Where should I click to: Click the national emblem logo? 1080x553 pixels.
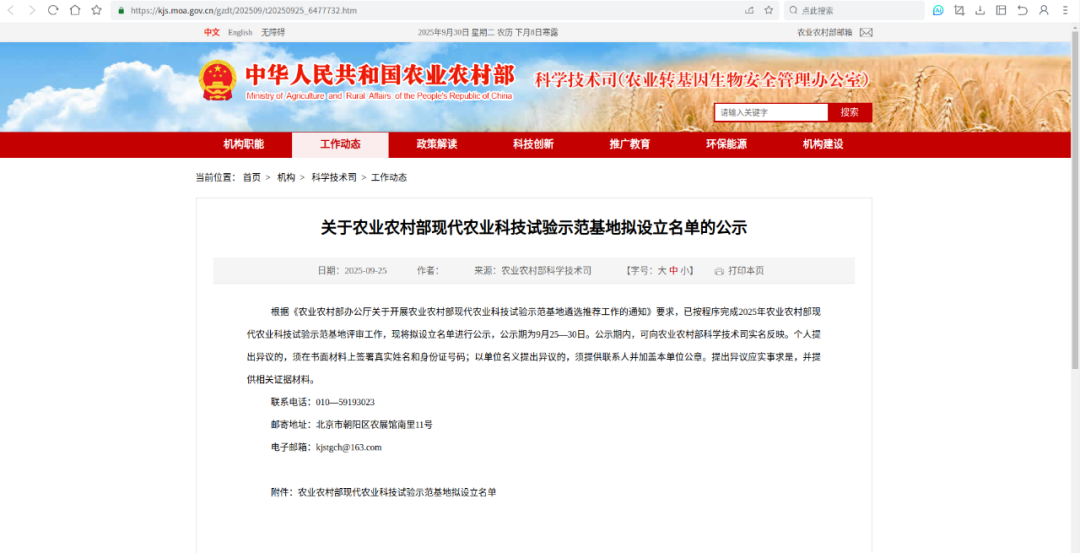point(218,81)
